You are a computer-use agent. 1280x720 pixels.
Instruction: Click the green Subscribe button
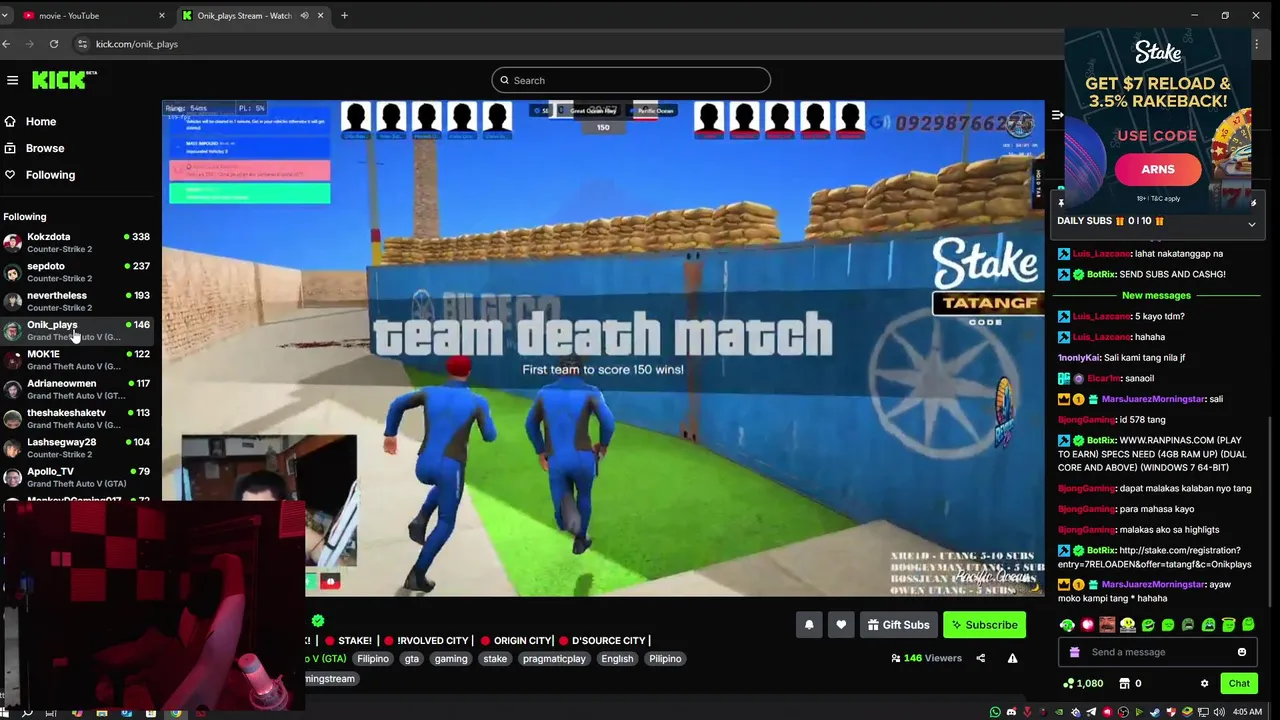[x=984, y=625]
